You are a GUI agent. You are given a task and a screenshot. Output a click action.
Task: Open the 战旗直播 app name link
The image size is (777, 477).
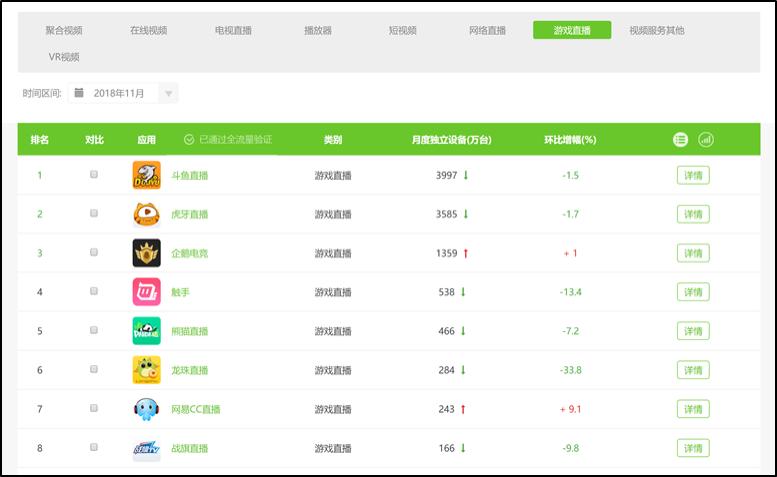189,448
